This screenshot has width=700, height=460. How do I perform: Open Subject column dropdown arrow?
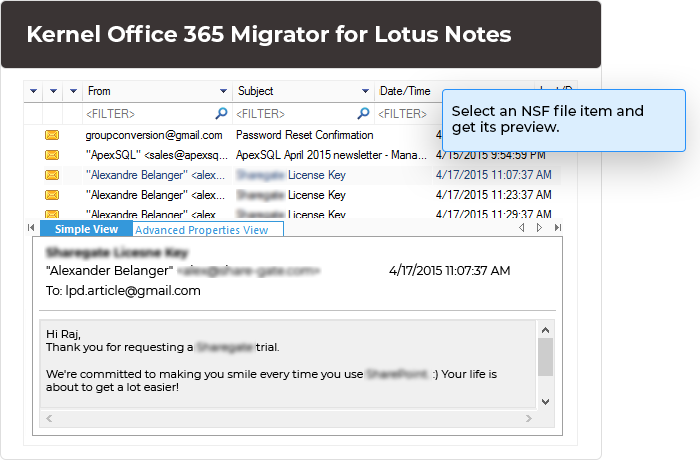[365, 91]
